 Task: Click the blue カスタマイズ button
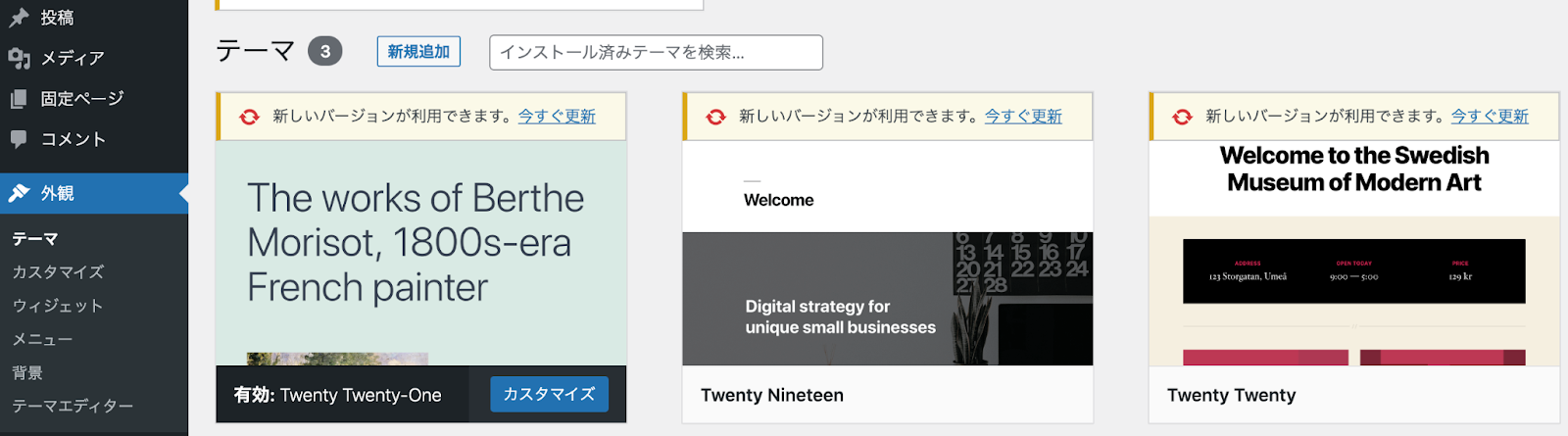pos(549,394)
